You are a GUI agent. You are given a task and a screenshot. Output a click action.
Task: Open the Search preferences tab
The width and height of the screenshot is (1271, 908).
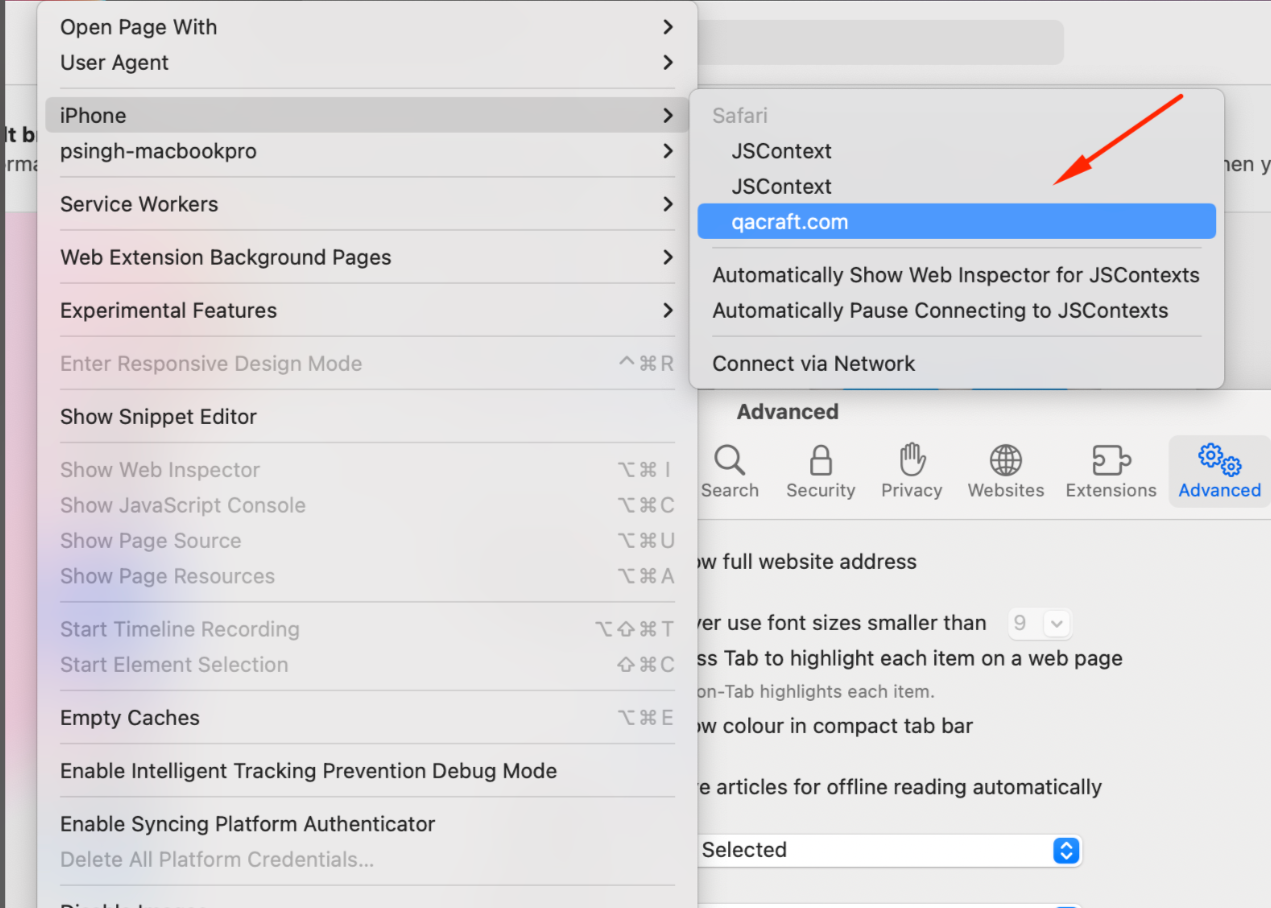tap(729, 470)
